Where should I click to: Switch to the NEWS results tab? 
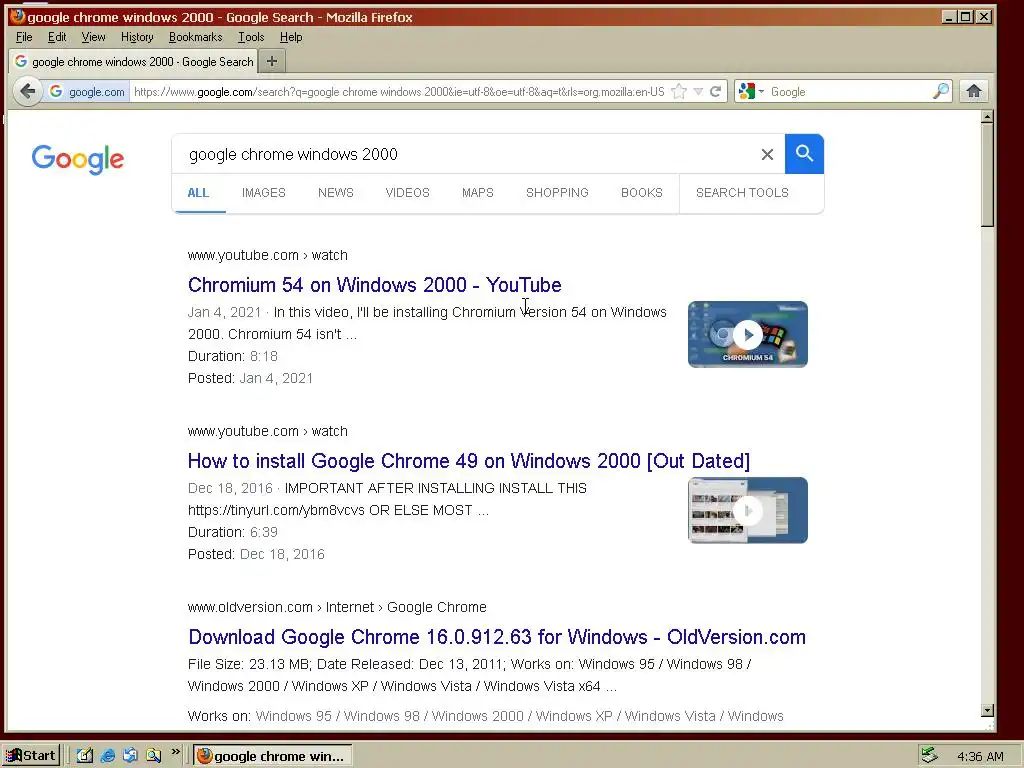click(336, 193)
